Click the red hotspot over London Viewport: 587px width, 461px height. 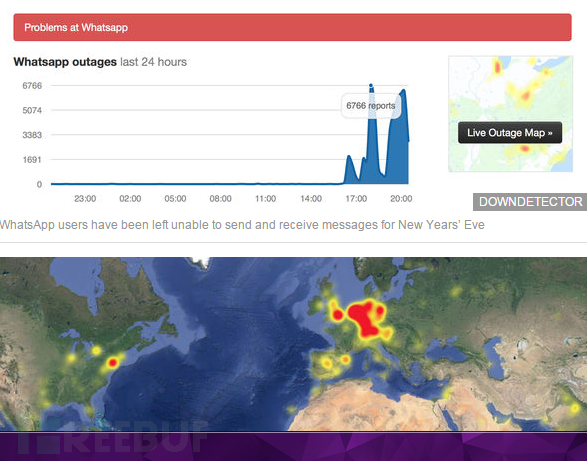coord(337,315)
